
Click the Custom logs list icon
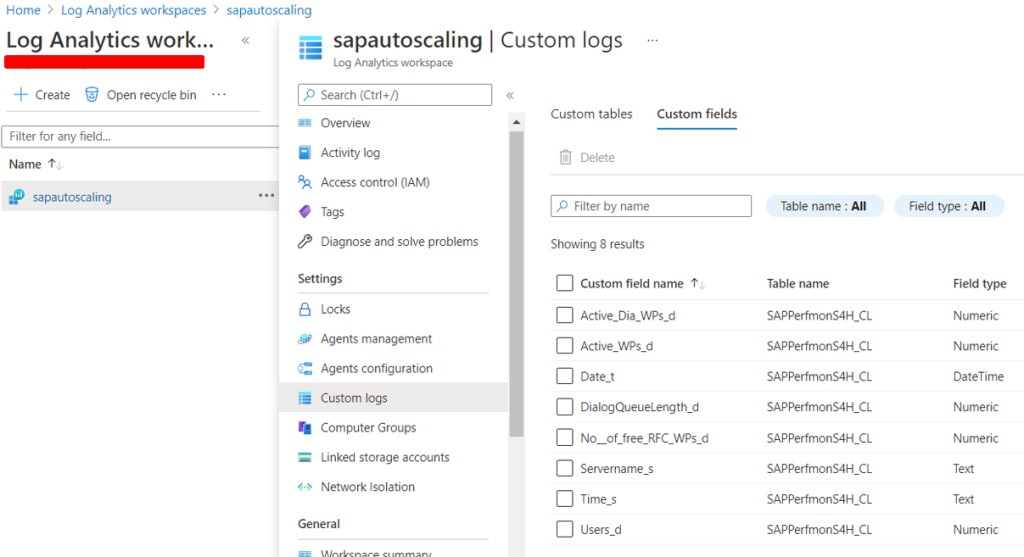(305, 398)
